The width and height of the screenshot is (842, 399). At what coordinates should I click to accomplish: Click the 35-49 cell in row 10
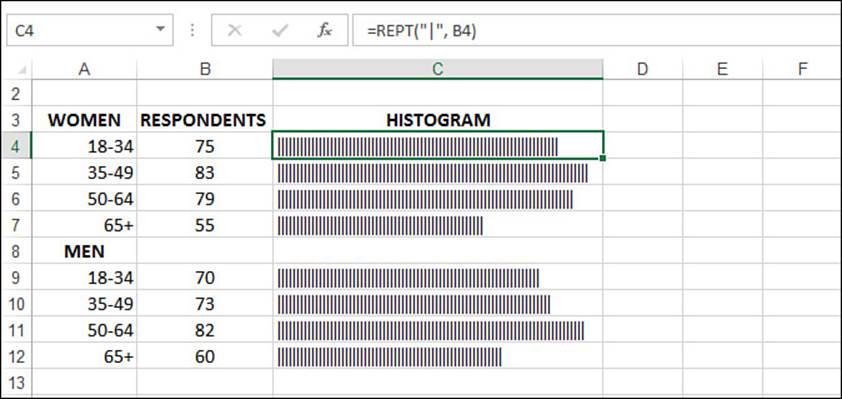coord(84,304)
